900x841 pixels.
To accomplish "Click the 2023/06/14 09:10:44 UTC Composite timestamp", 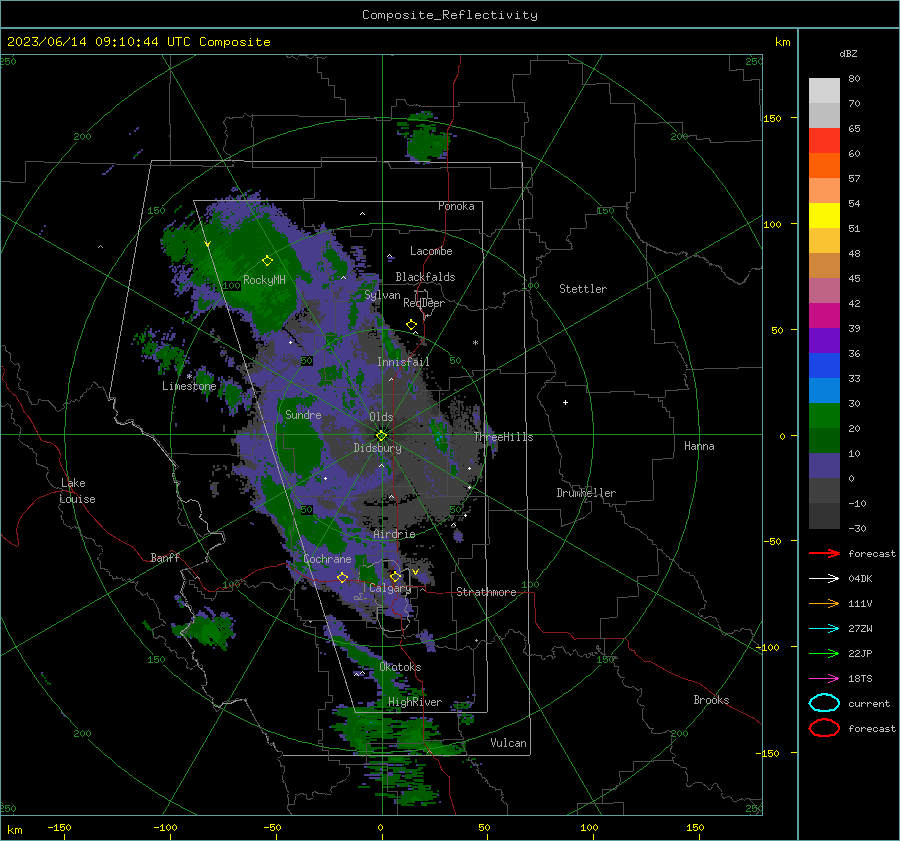I will 138,42.
